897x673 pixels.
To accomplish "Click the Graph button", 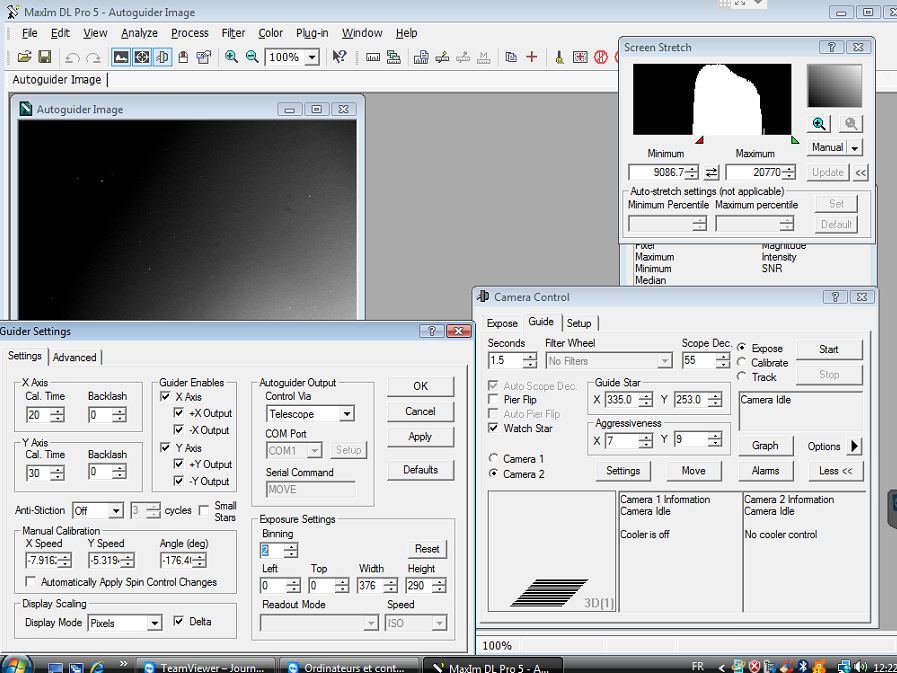I will [x=765, y=446].
